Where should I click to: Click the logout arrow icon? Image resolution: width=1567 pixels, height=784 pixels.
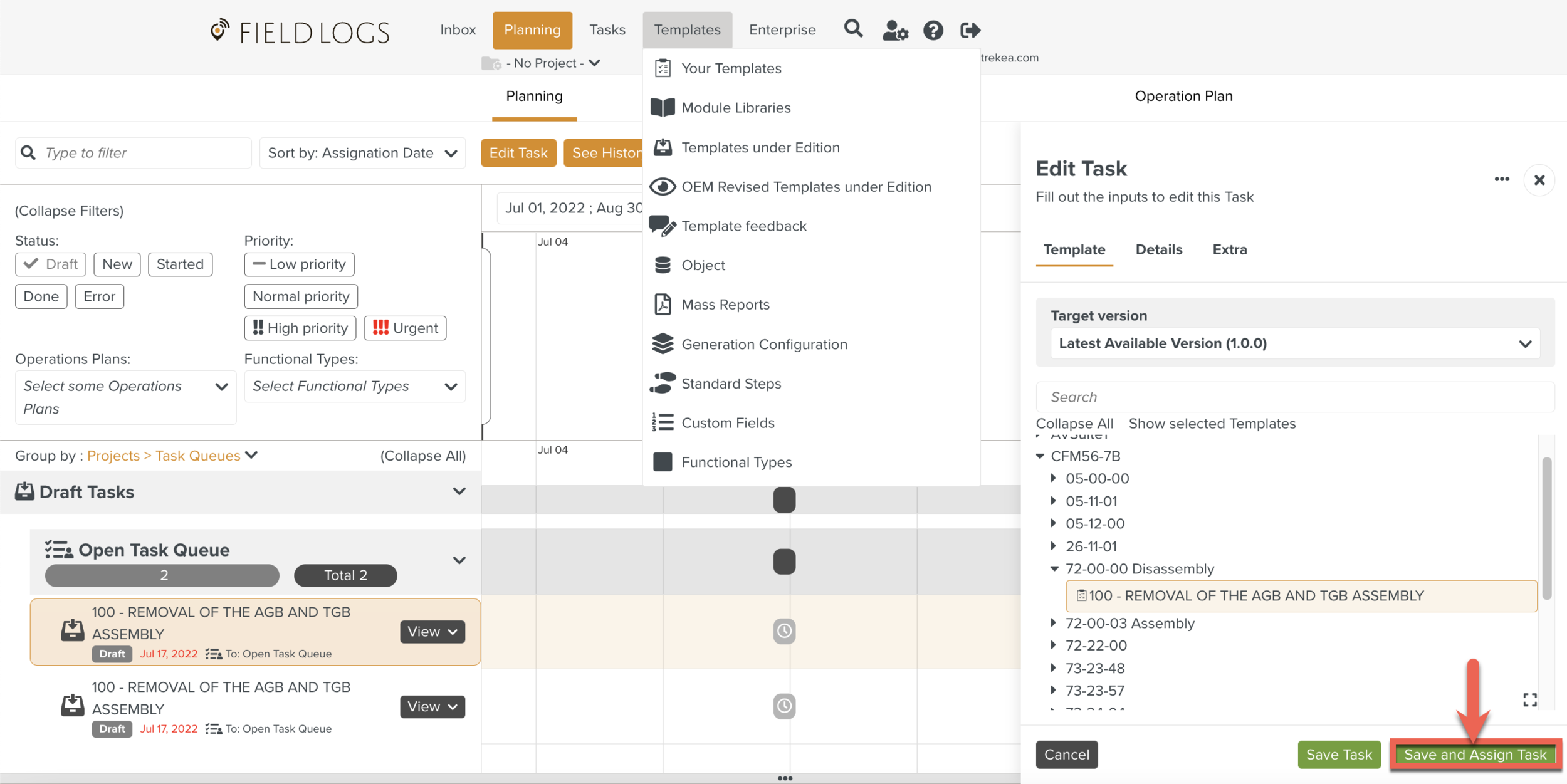click(x=970, y=30)
